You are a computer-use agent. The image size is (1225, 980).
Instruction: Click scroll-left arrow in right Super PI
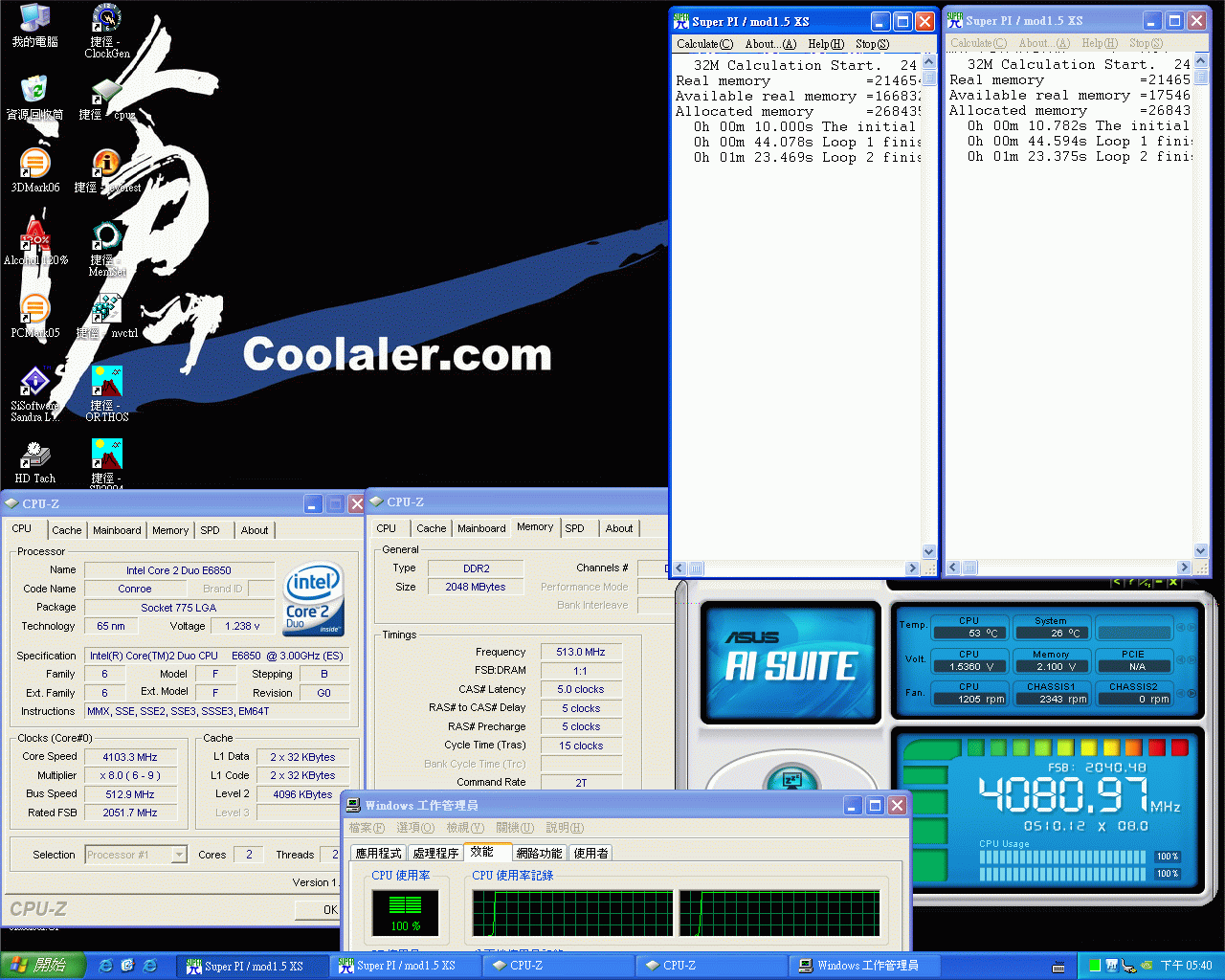pyautogui.click(x=953, y=568)
